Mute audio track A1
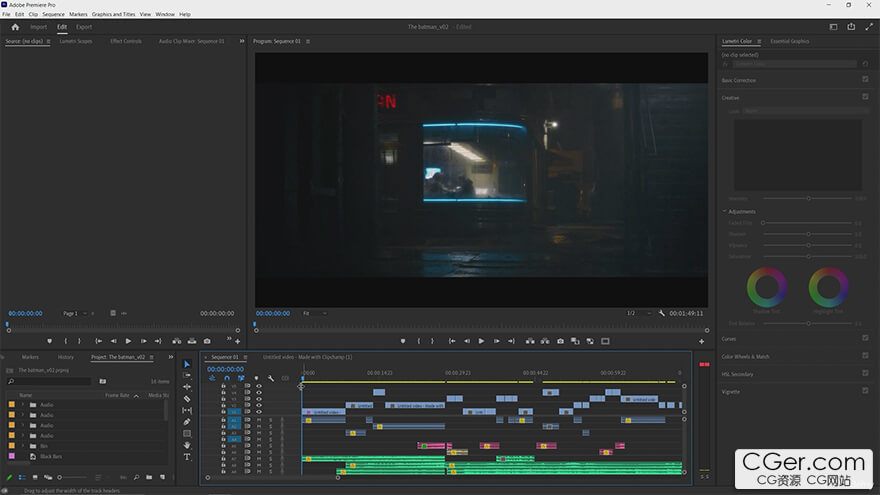Viewport: 880px width, 495px height. point(259,420)
